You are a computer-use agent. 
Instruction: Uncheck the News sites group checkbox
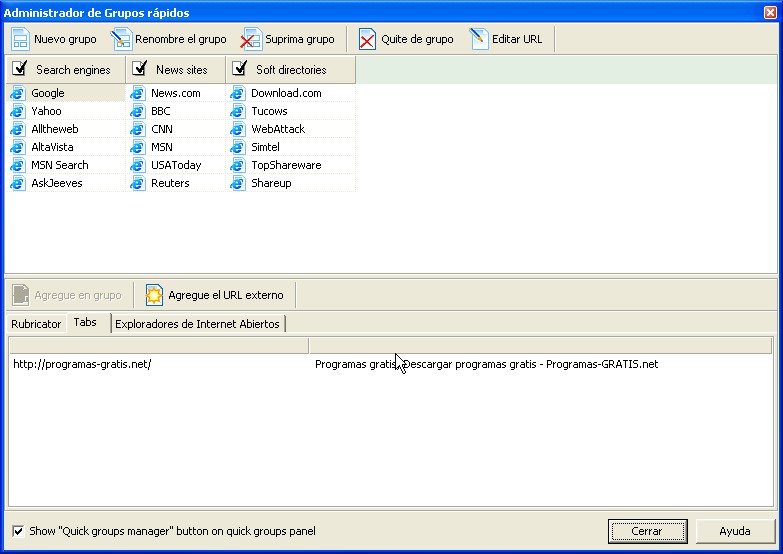tap(139, 68)
